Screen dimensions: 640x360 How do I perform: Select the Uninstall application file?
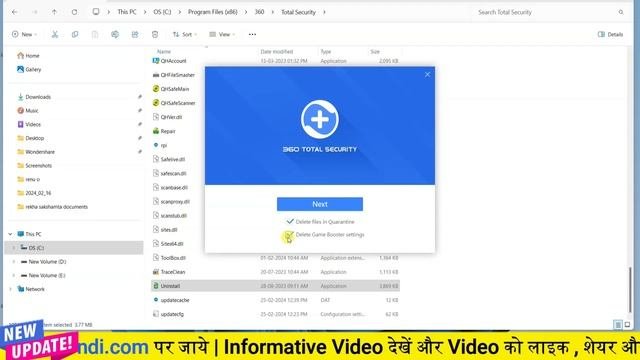275,286
